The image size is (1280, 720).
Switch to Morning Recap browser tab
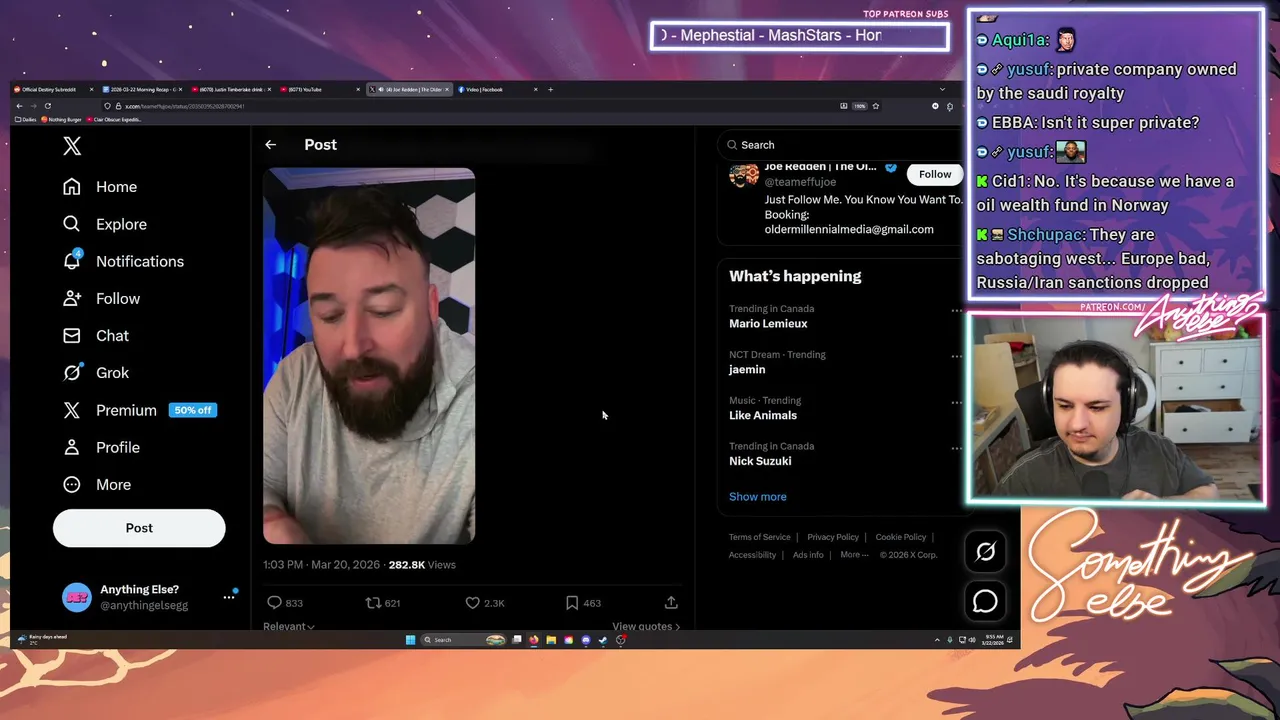click(145, 89)
